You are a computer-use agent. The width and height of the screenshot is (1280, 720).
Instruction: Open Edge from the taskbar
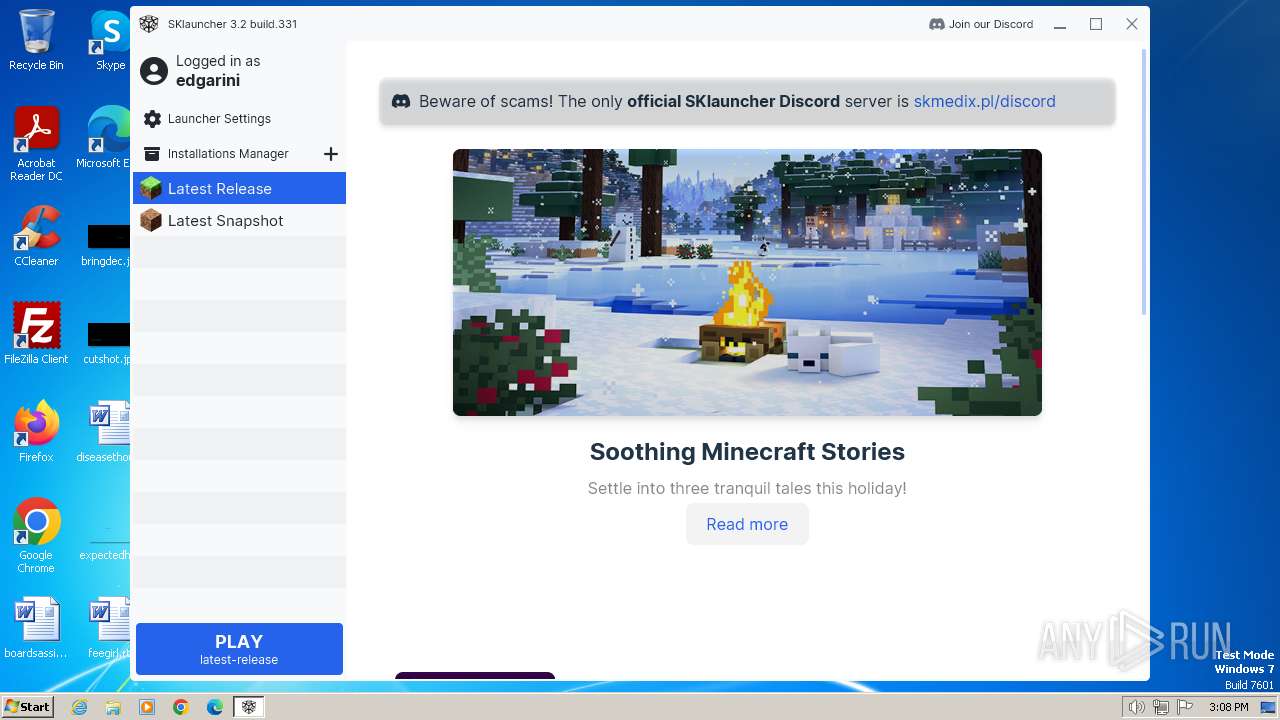click(x=215, y=707)
